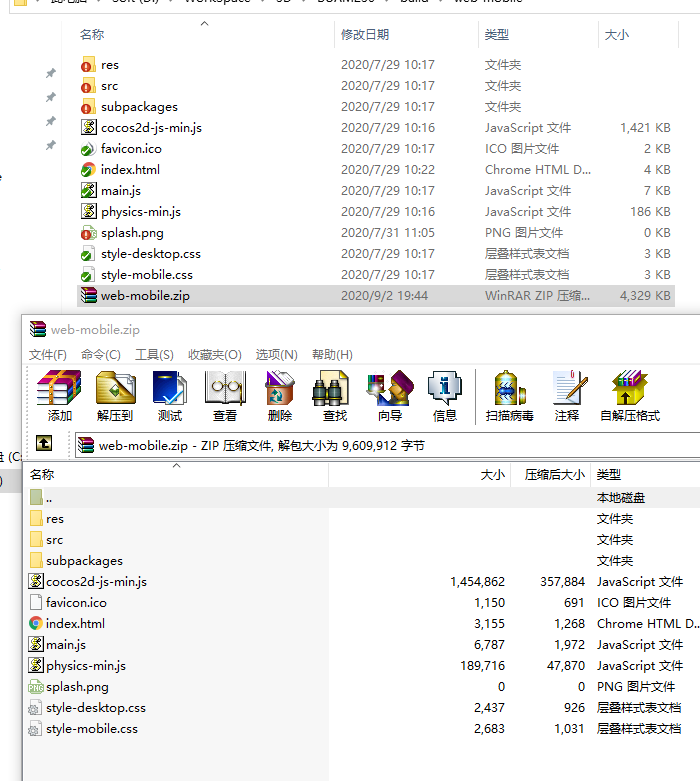
Task: Open the Tools (工具) menu
Action: (x=154, y=355)
